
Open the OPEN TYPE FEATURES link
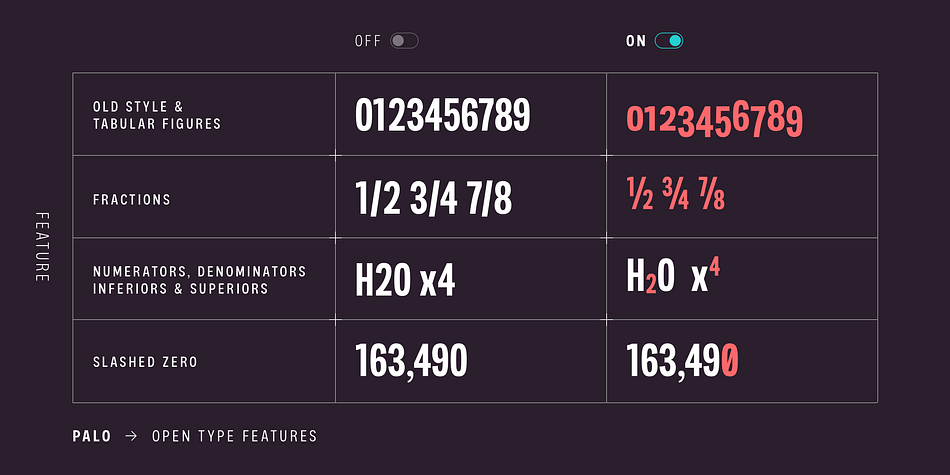click(x=234, y=436)
